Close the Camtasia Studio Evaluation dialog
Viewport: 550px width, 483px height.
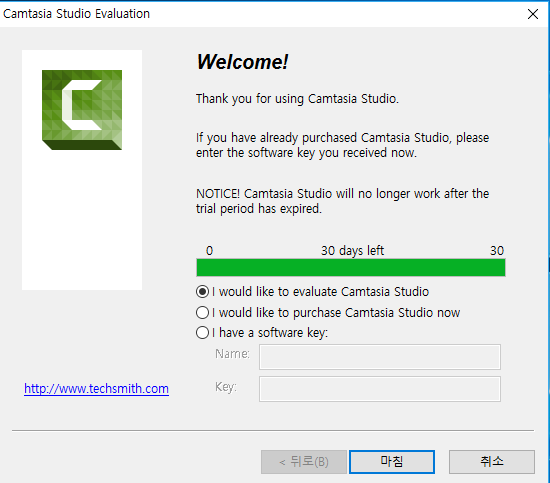533,14
